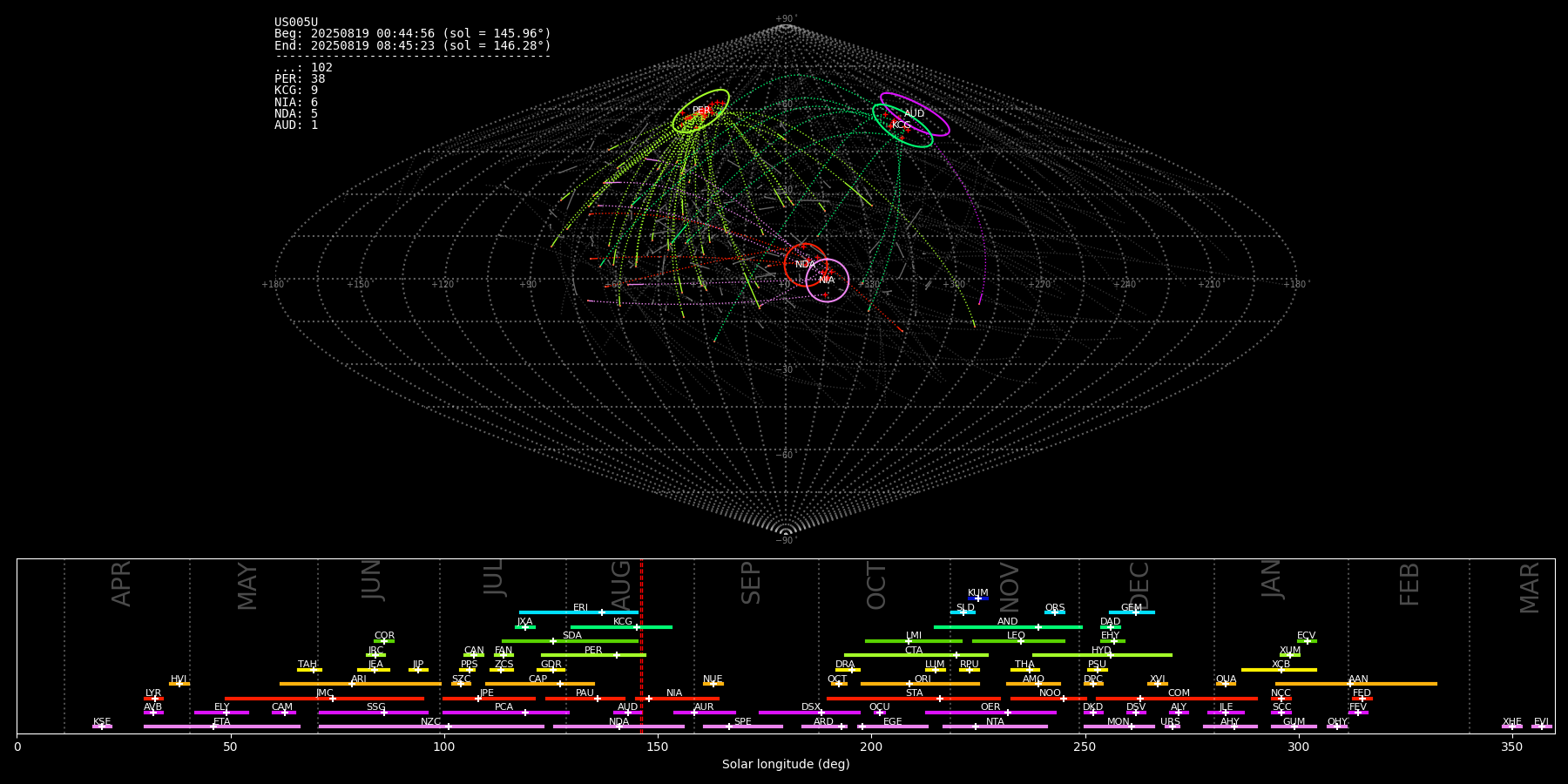The height and width of the screenshot is (784, 1568).
Task: Click the KCG shower bar in timeline
Action: [x=621, y=627]
